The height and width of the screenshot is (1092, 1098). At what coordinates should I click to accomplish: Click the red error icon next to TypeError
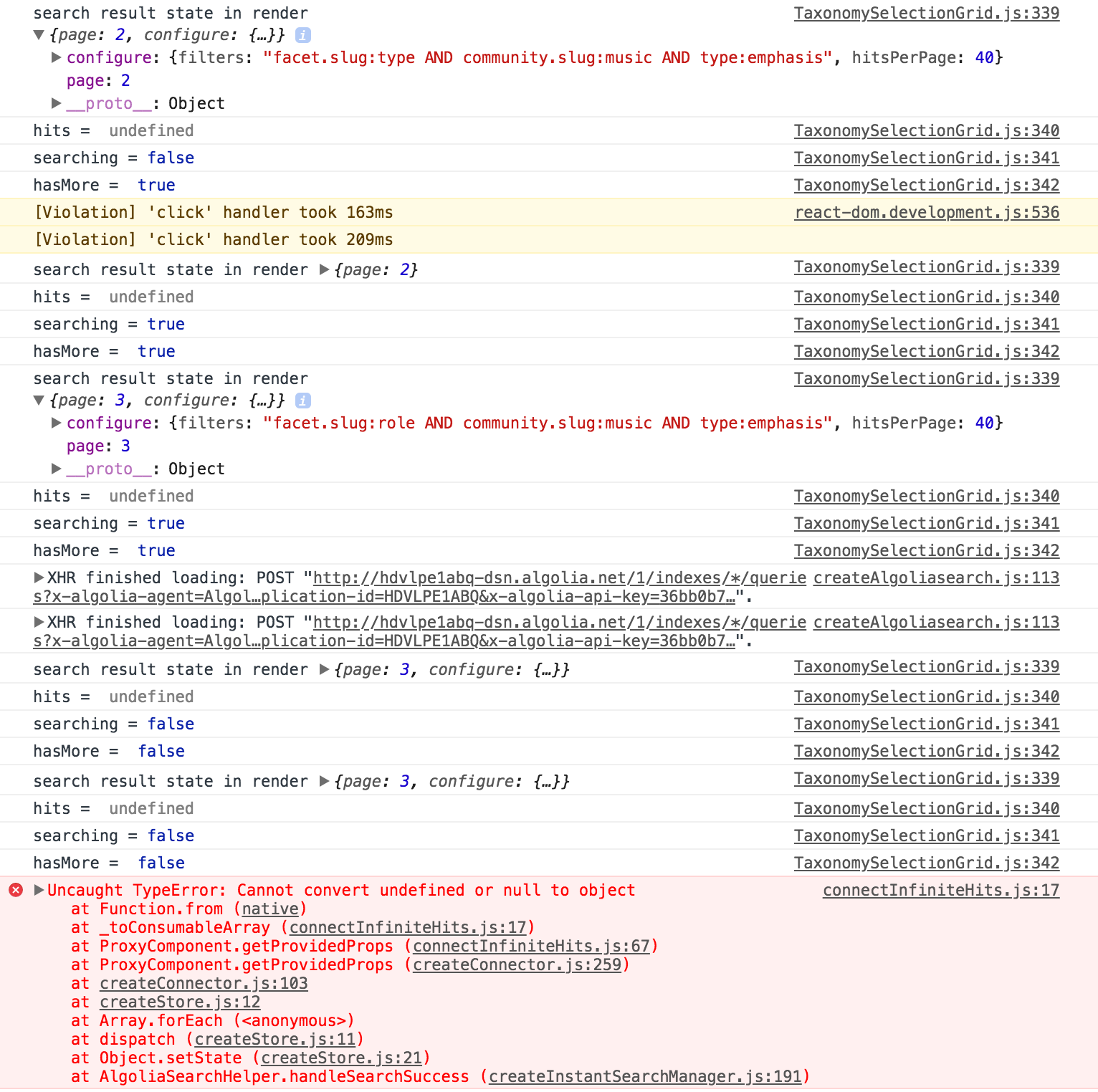(x=16, y=890)
